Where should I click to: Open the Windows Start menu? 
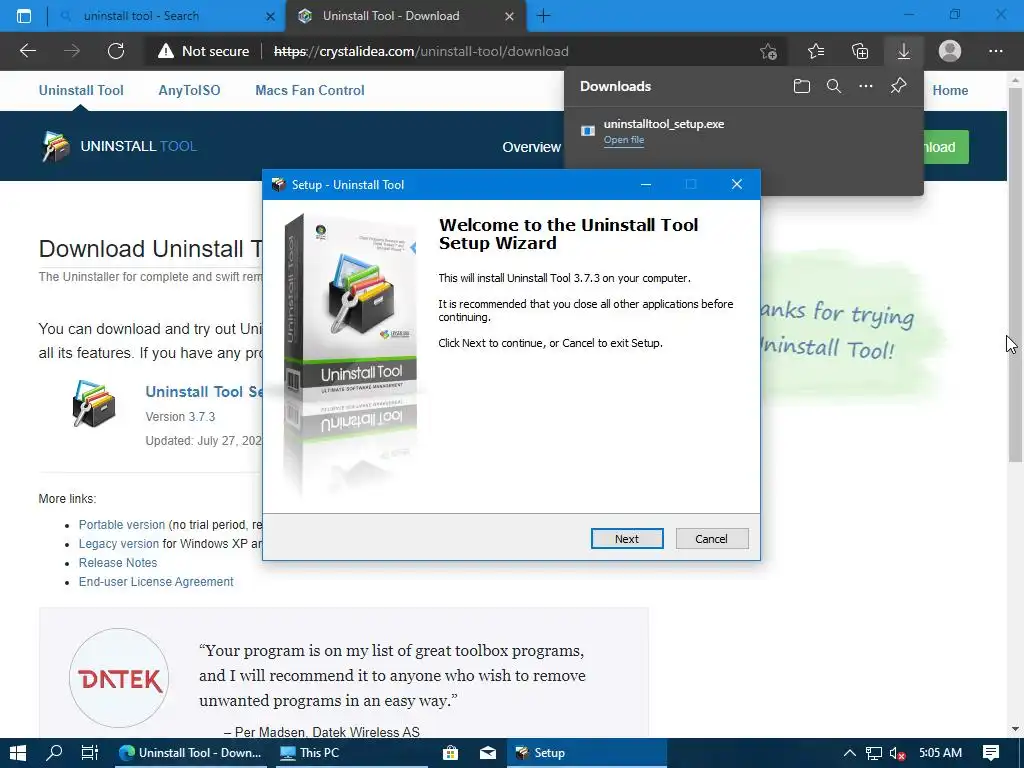tap(18, 753)
